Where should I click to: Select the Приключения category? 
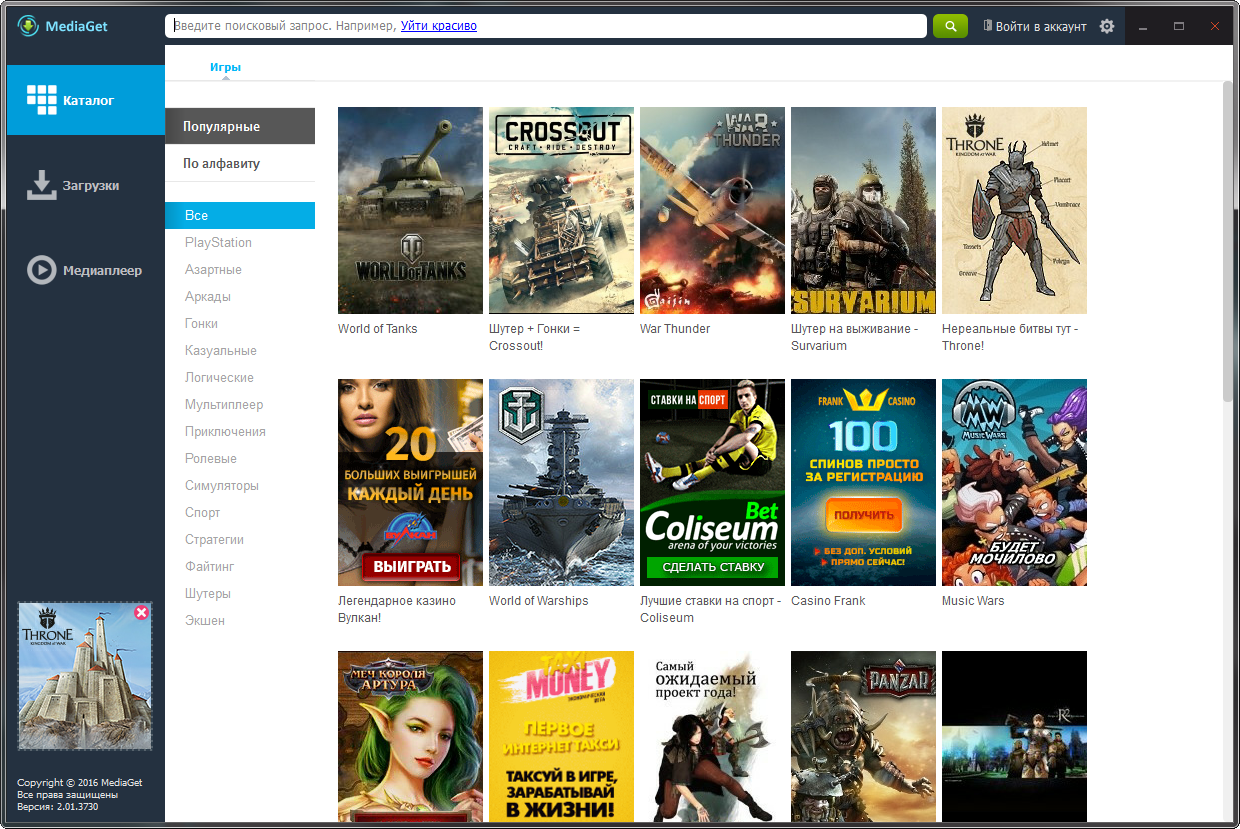225,432
